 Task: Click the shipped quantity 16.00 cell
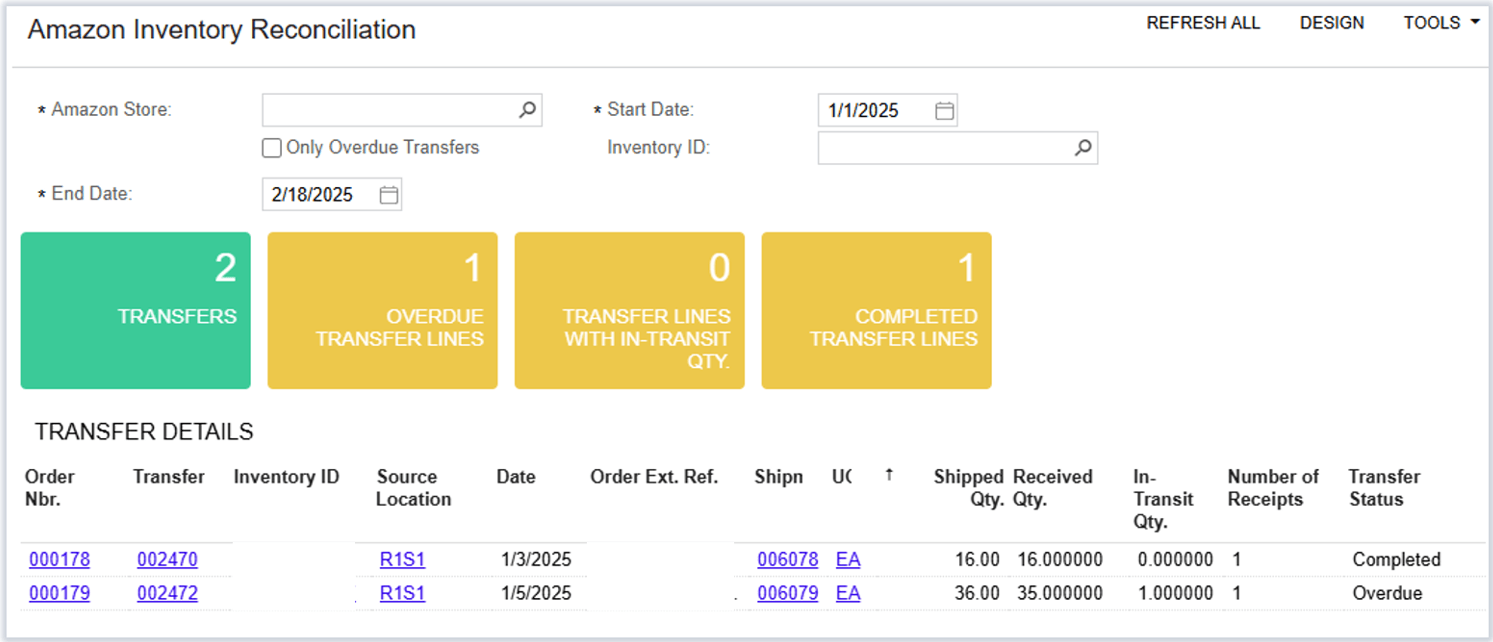pyautogui.click(x=977, y=559)
